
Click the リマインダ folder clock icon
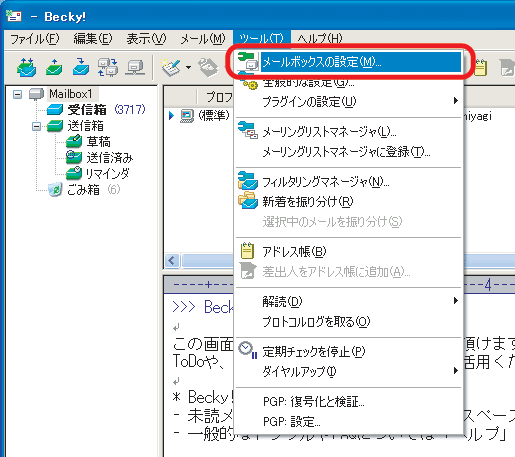pos(74,173)
